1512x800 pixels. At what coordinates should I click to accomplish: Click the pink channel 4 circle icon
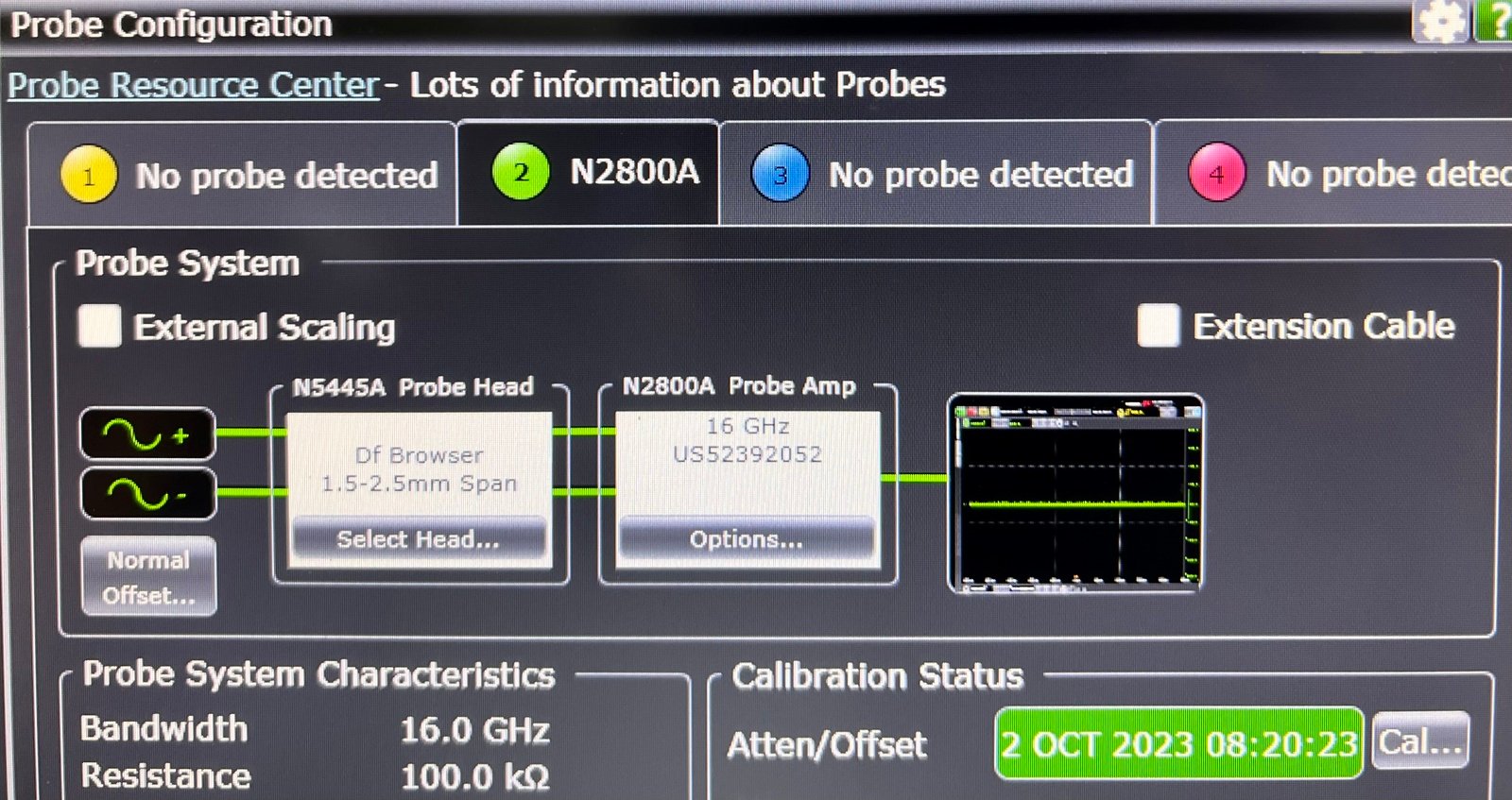(1216, 173)
